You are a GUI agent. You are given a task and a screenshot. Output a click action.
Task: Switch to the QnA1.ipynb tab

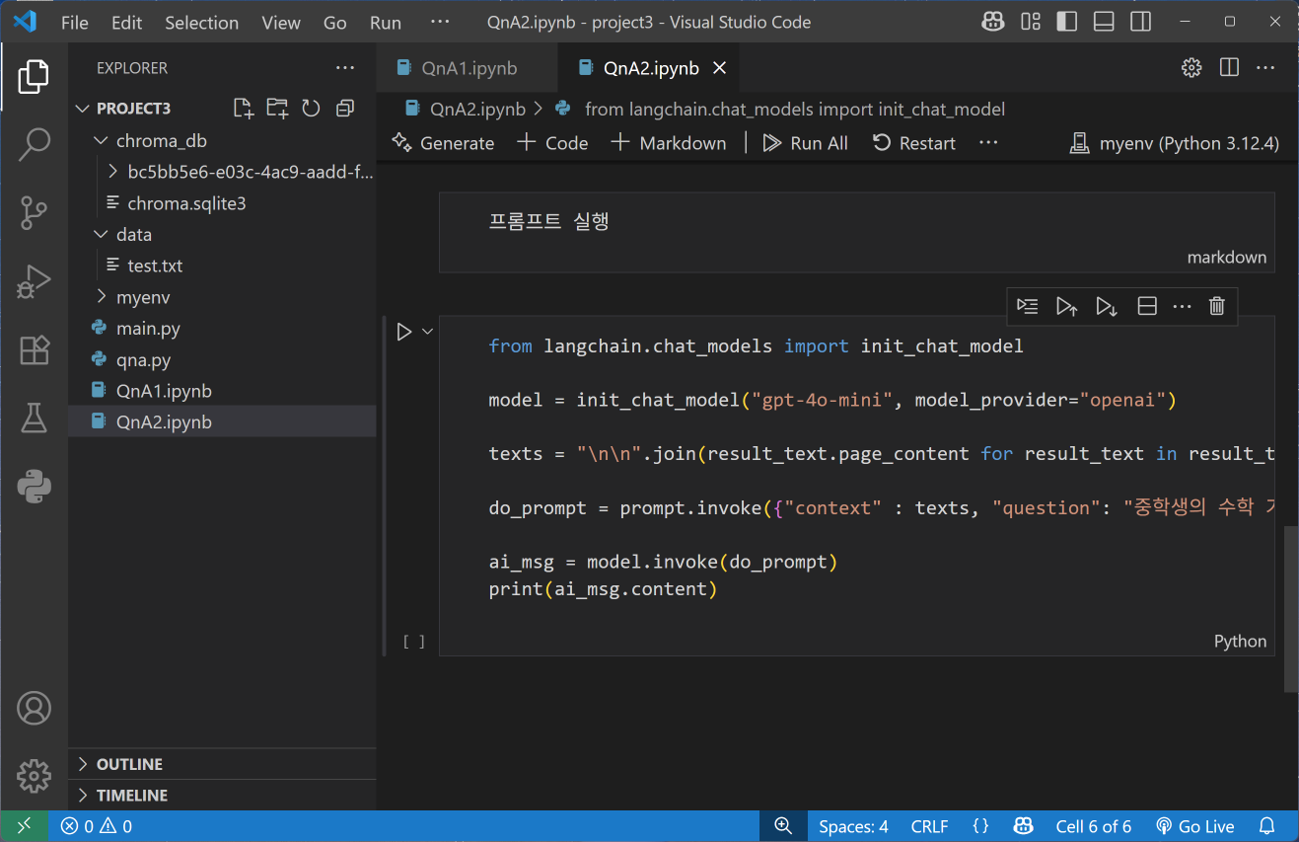[x=468, y=68]
